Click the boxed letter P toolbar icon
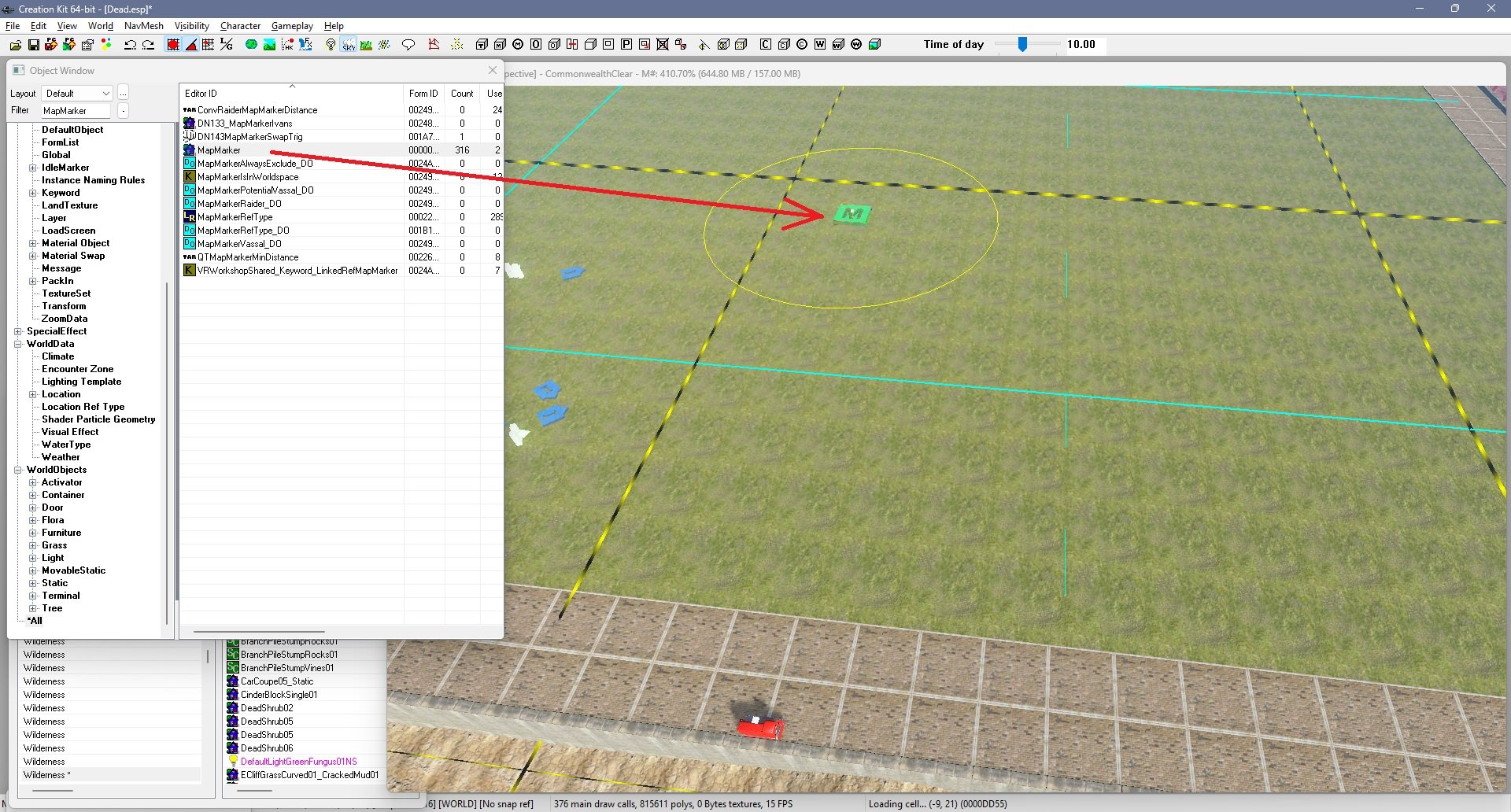 coord(626,45)
